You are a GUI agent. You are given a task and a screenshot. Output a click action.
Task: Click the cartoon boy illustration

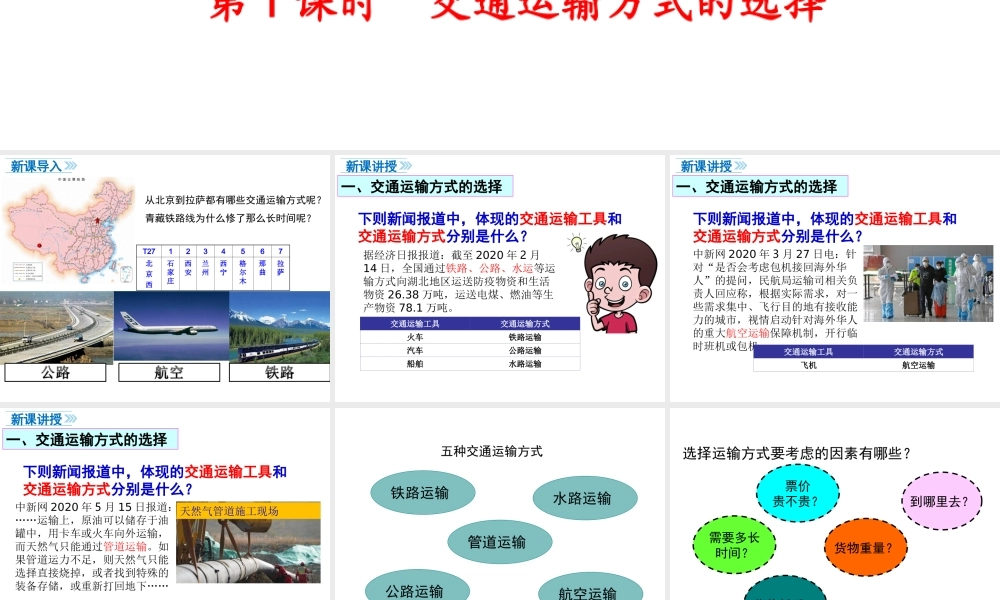click(621, 284)
